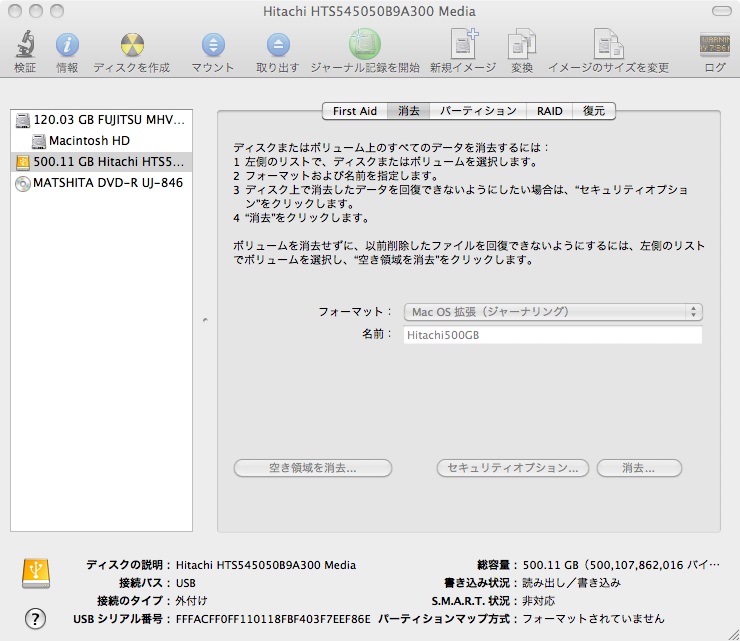Select MATSHITA DVD-R UJ-846 drive in sidebar
This screenshot has width=740, height=641.
point(101,183)
